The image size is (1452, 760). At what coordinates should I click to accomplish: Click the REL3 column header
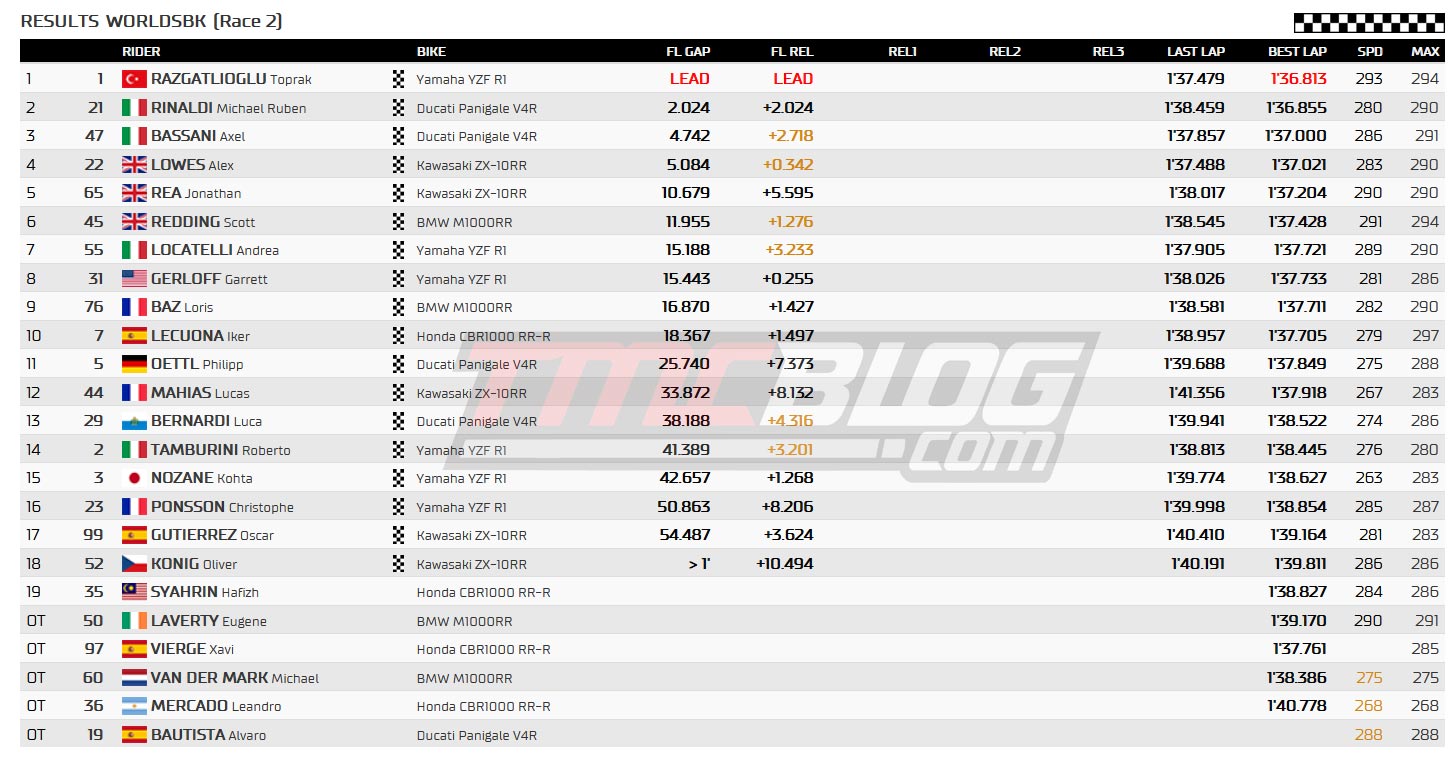coord(1108,51)
